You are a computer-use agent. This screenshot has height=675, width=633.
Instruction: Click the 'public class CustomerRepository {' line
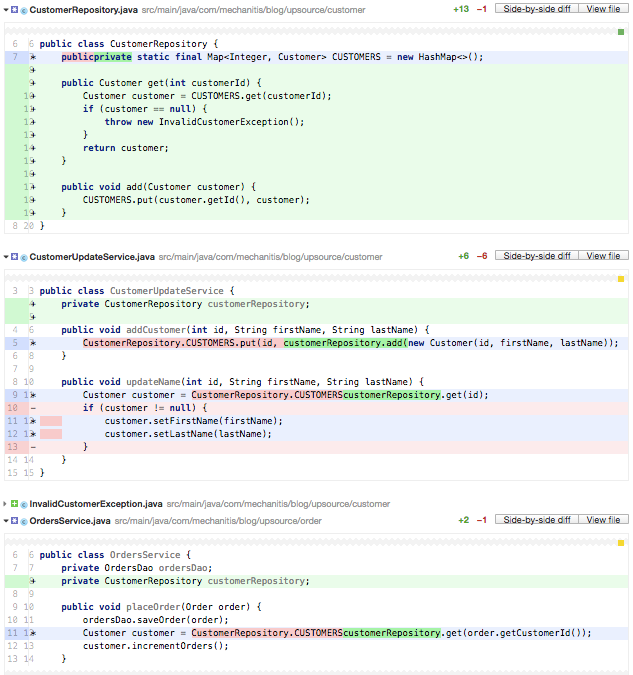pyautogui.click(x=129, y=44)
